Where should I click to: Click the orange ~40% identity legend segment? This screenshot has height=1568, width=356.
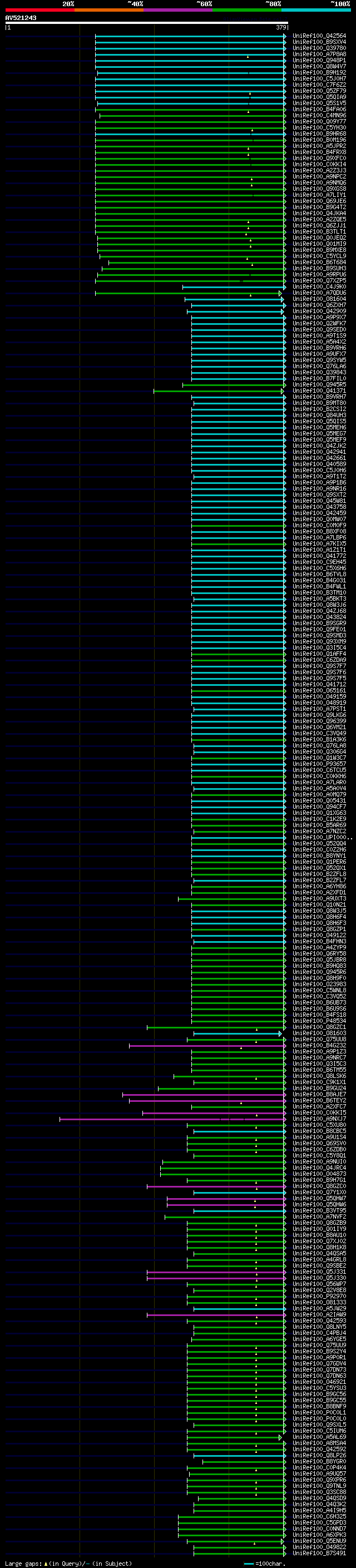click(x=109, y=10)
